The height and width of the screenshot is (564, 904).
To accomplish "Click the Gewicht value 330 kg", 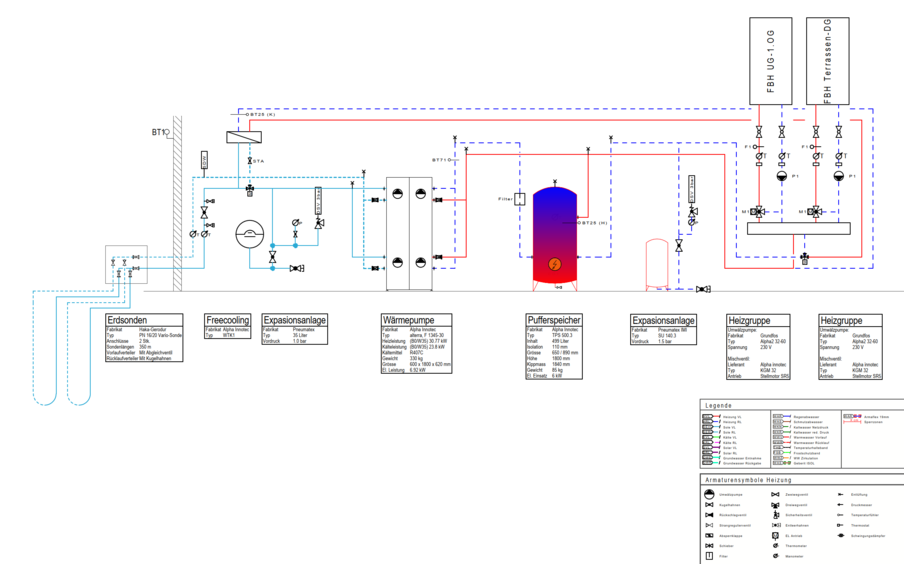I will pyautogui.click(x=416, y=358).
